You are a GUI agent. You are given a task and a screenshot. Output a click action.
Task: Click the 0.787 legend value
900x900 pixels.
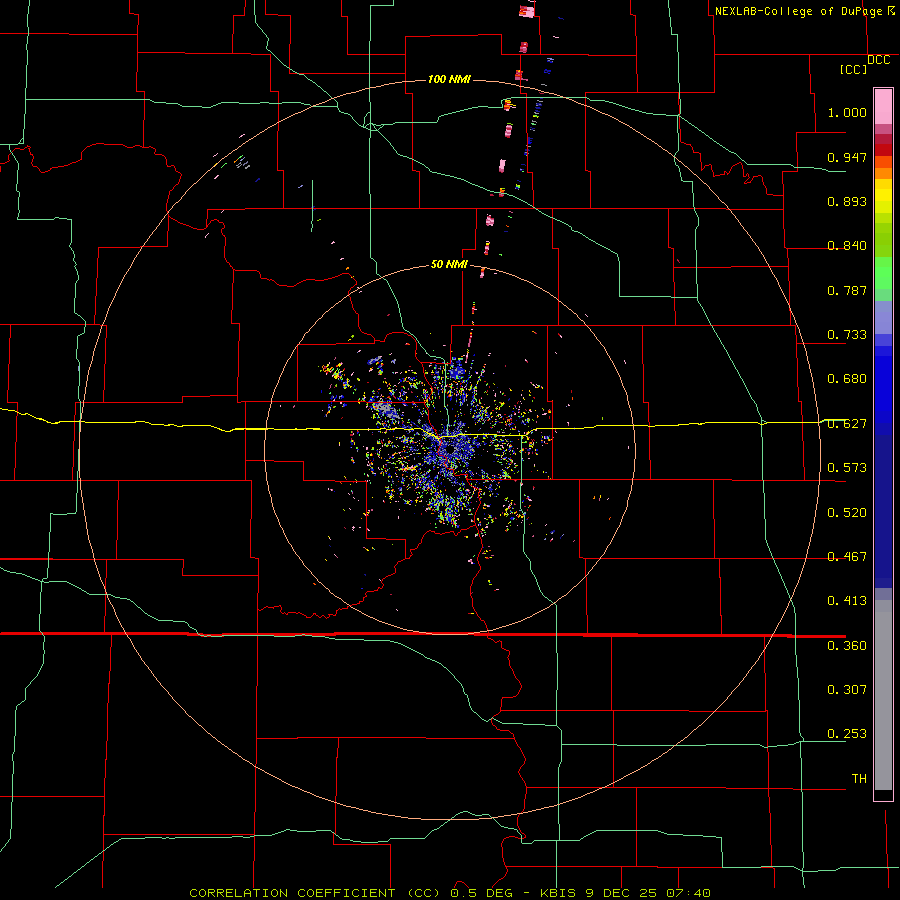point(847,290)
